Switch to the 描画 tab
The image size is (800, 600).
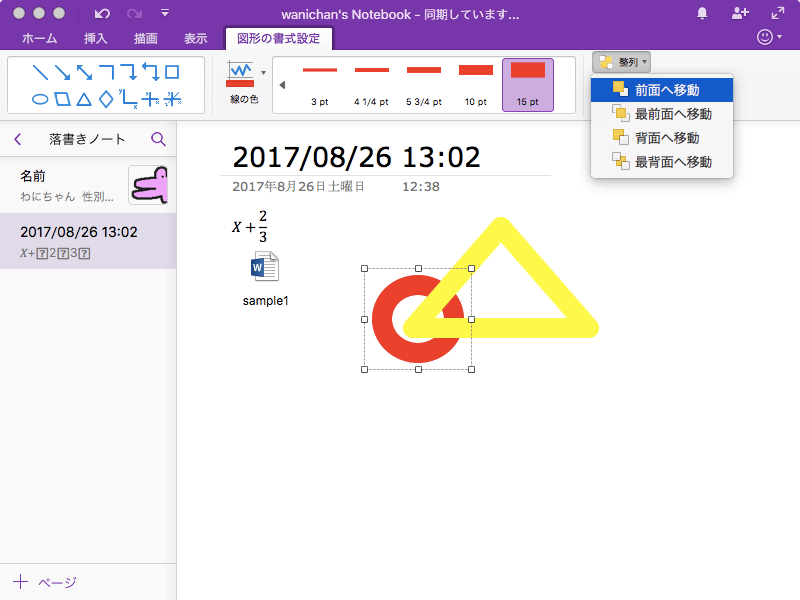pos(145,38)
